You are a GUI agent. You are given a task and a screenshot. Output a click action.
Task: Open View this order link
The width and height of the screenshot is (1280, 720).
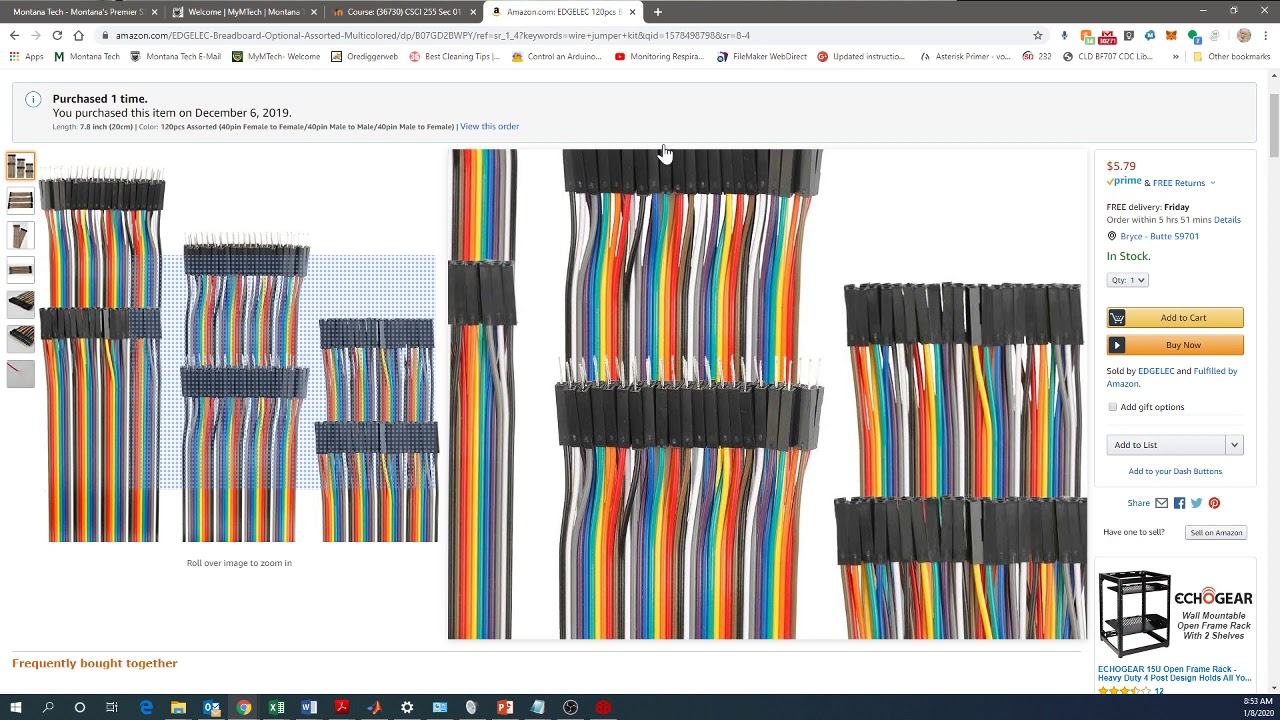pos(489,126)
